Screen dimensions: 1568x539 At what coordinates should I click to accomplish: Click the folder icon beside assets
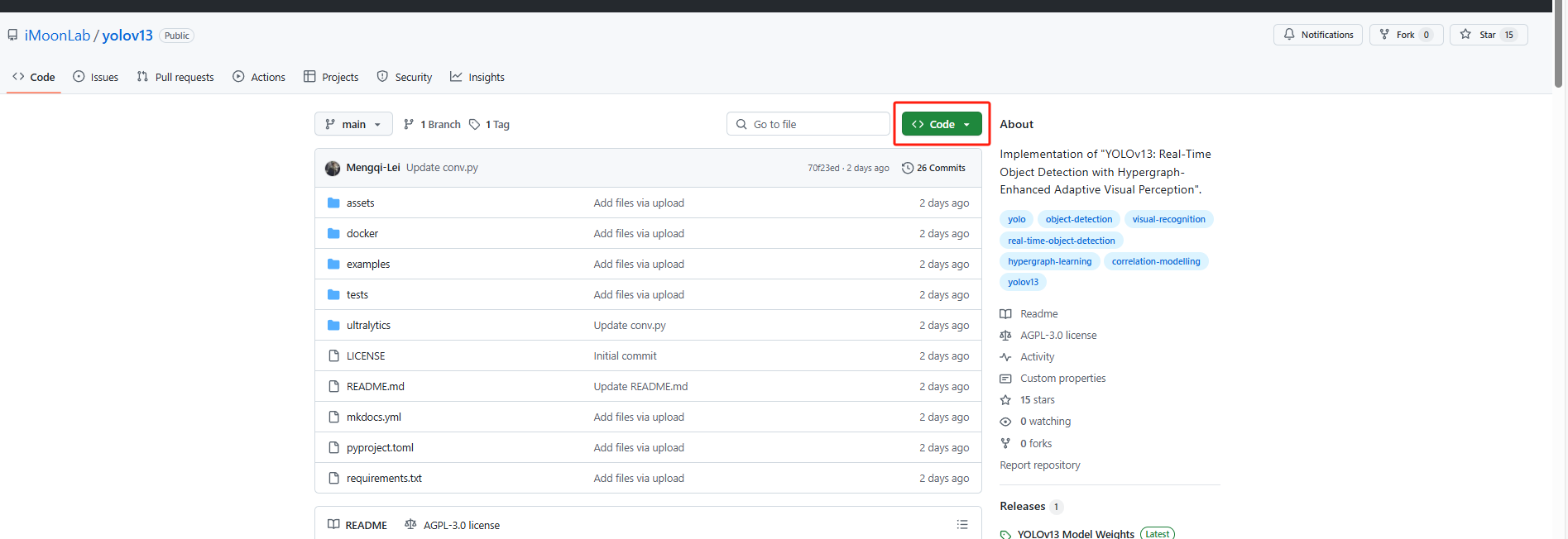tap(333, 203)
